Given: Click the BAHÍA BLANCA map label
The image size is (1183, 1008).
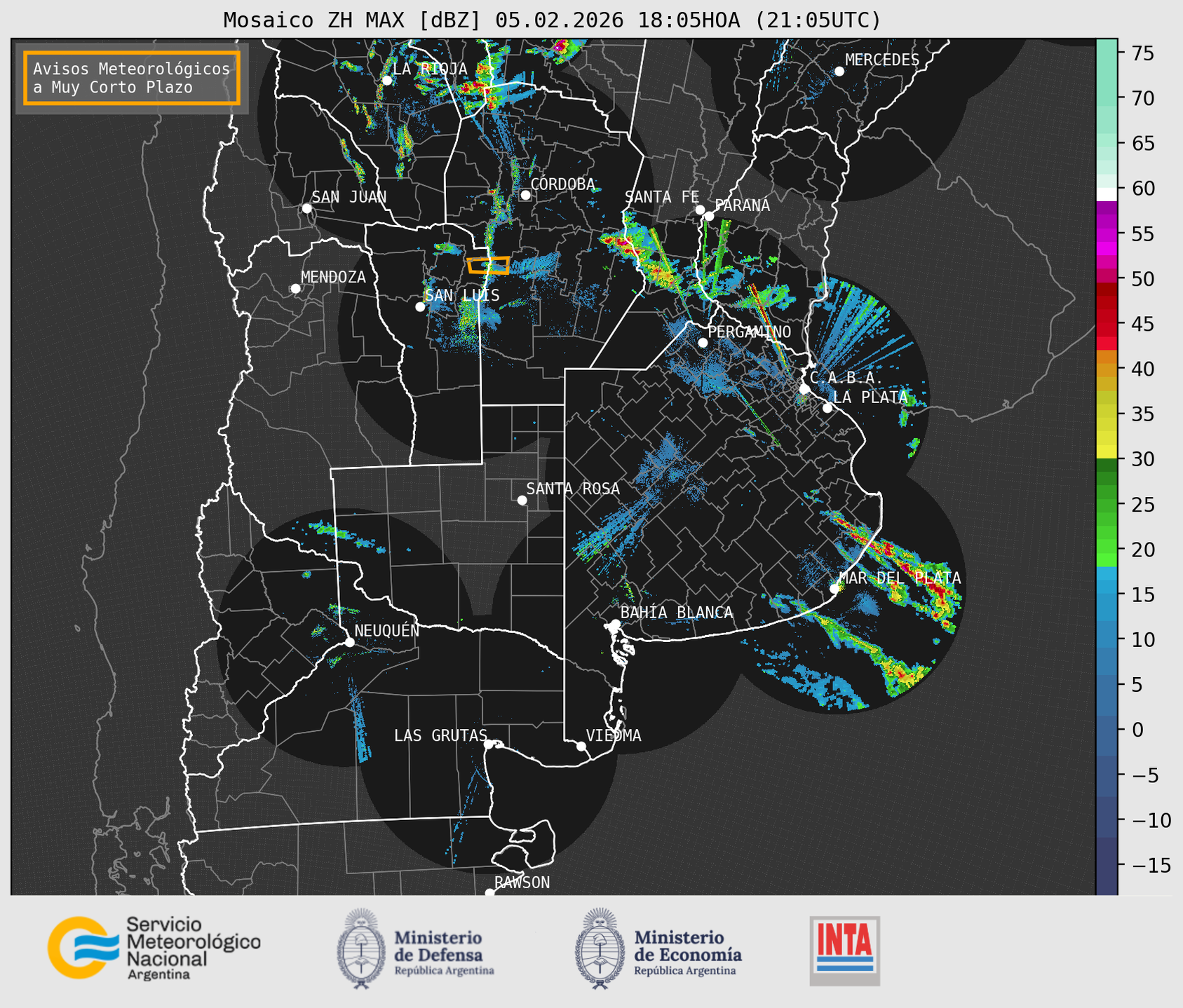Looking at the screenshot, I should pyautogui.click(x=677, y=613).
